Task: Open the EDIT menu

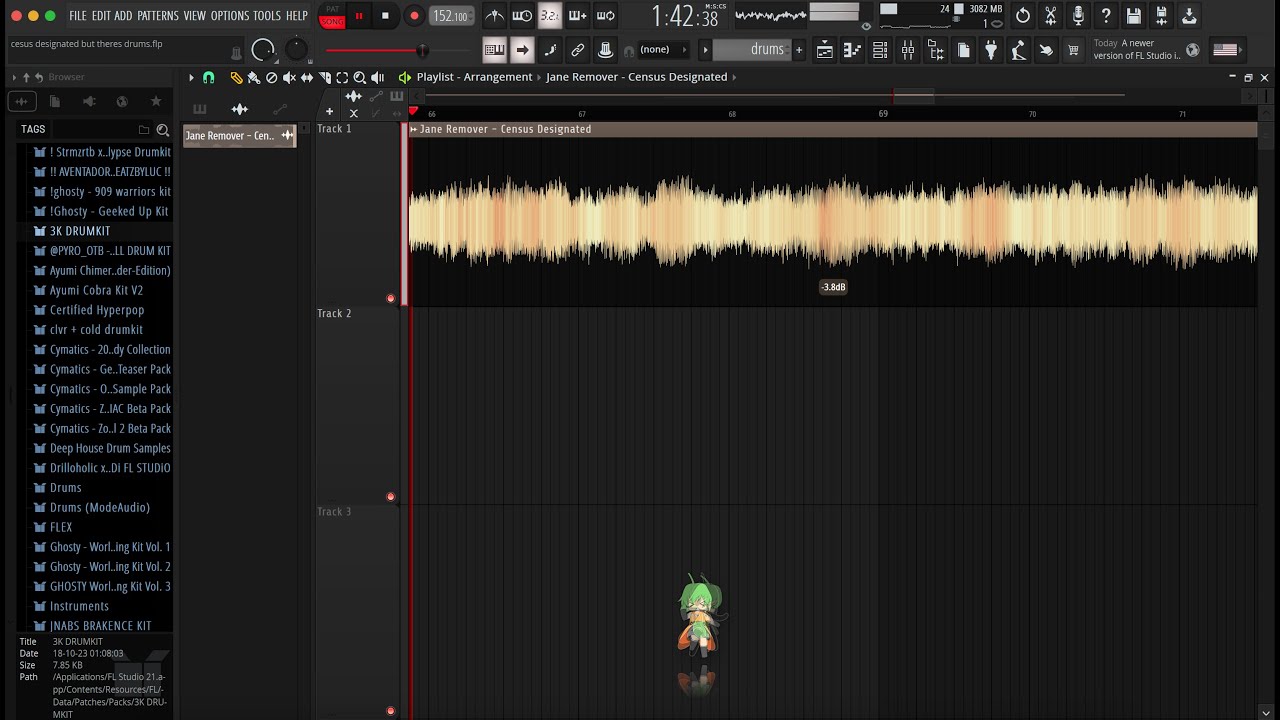Action: pyautogui.click(x=101, y=16)
